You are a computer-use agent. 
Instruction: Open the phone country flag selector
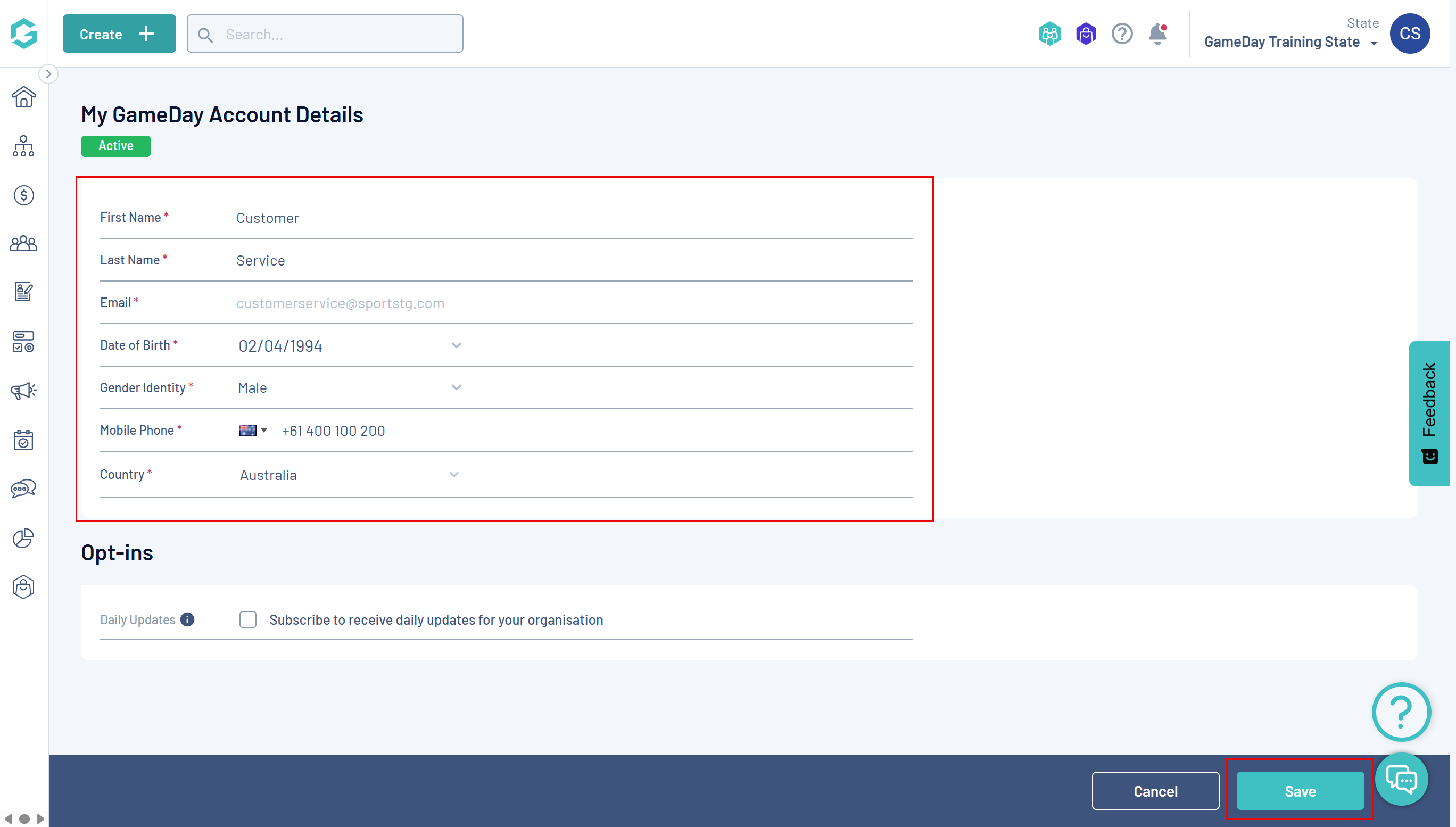coord(253,431)
